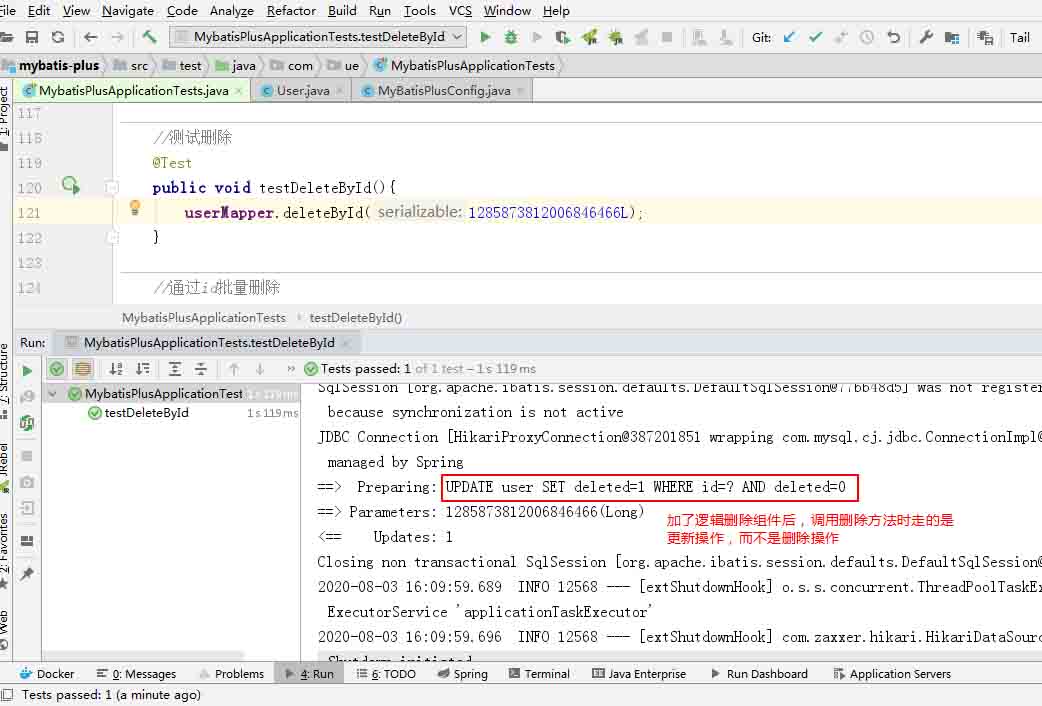The height and width of the screenshot is (706, 1042).
Task: Click the lightbulb intention icon on line 121
Action: (135, 208)
